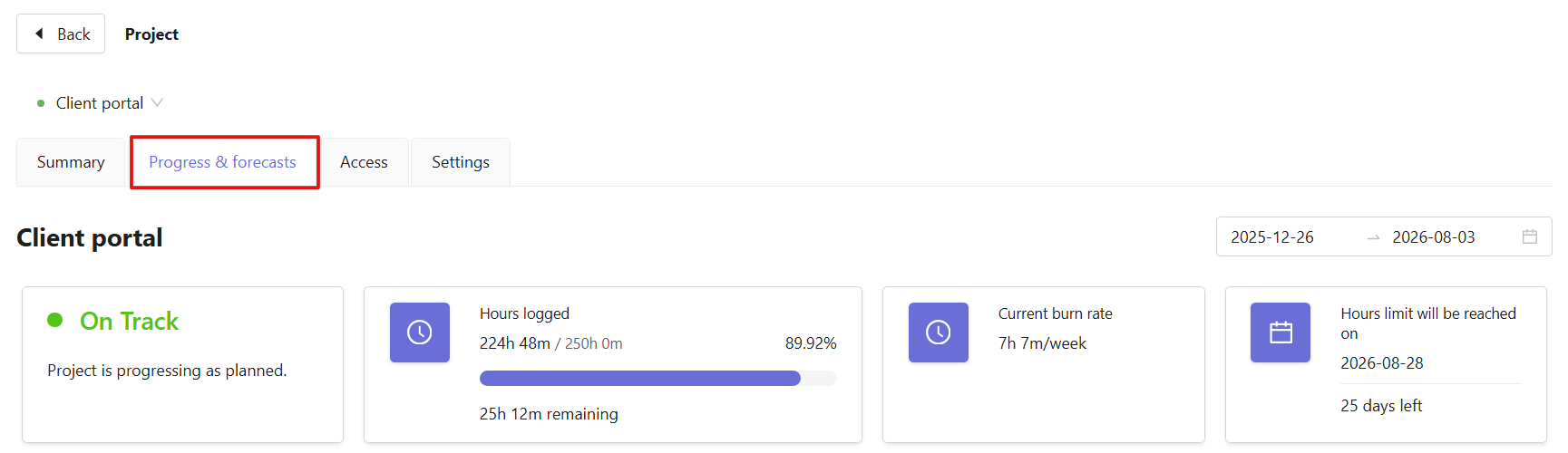Select the Progress & forecasts tab
The width and height of the screenshot is (1568, 453).
click(x=223, y=162)
